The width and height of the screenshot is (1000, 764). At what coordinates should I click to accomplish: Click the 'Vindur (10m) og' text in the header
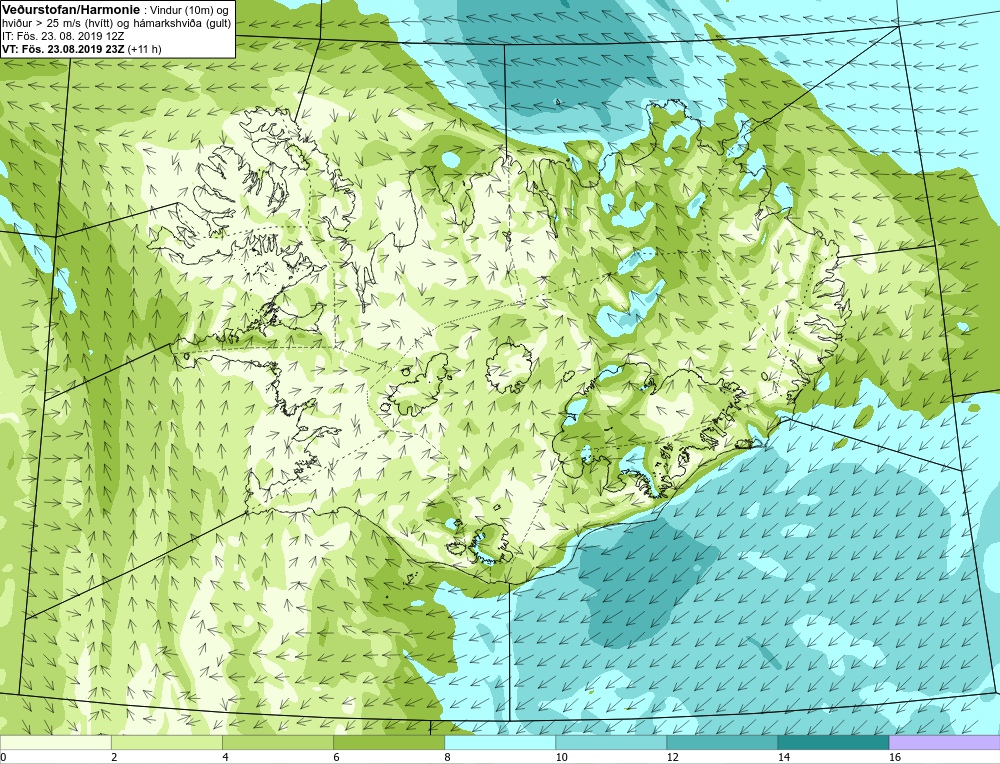[x=190, y=10]
